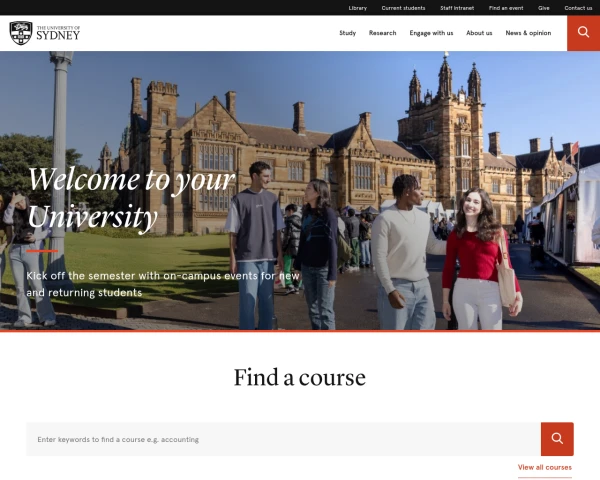Screen dimensions: 600x480
Task: Open the Research menu
Action: (x=382, y=33)
